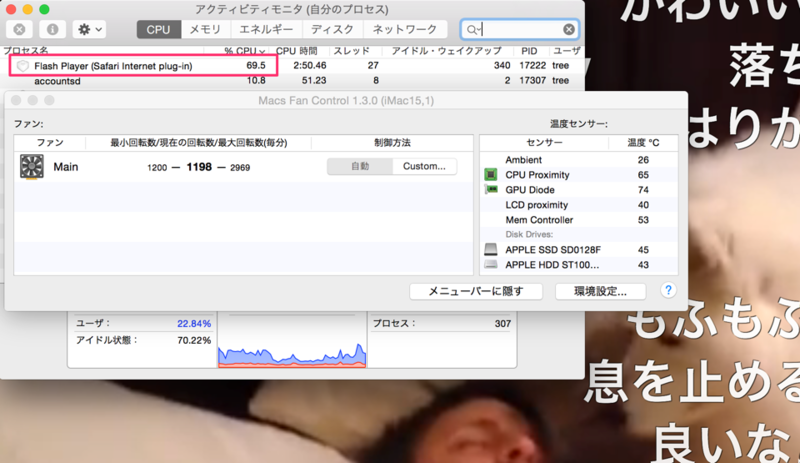Viewport: 800px width, 463px height.
Task: Click the GPU Diode card icon
Action: 491,189
